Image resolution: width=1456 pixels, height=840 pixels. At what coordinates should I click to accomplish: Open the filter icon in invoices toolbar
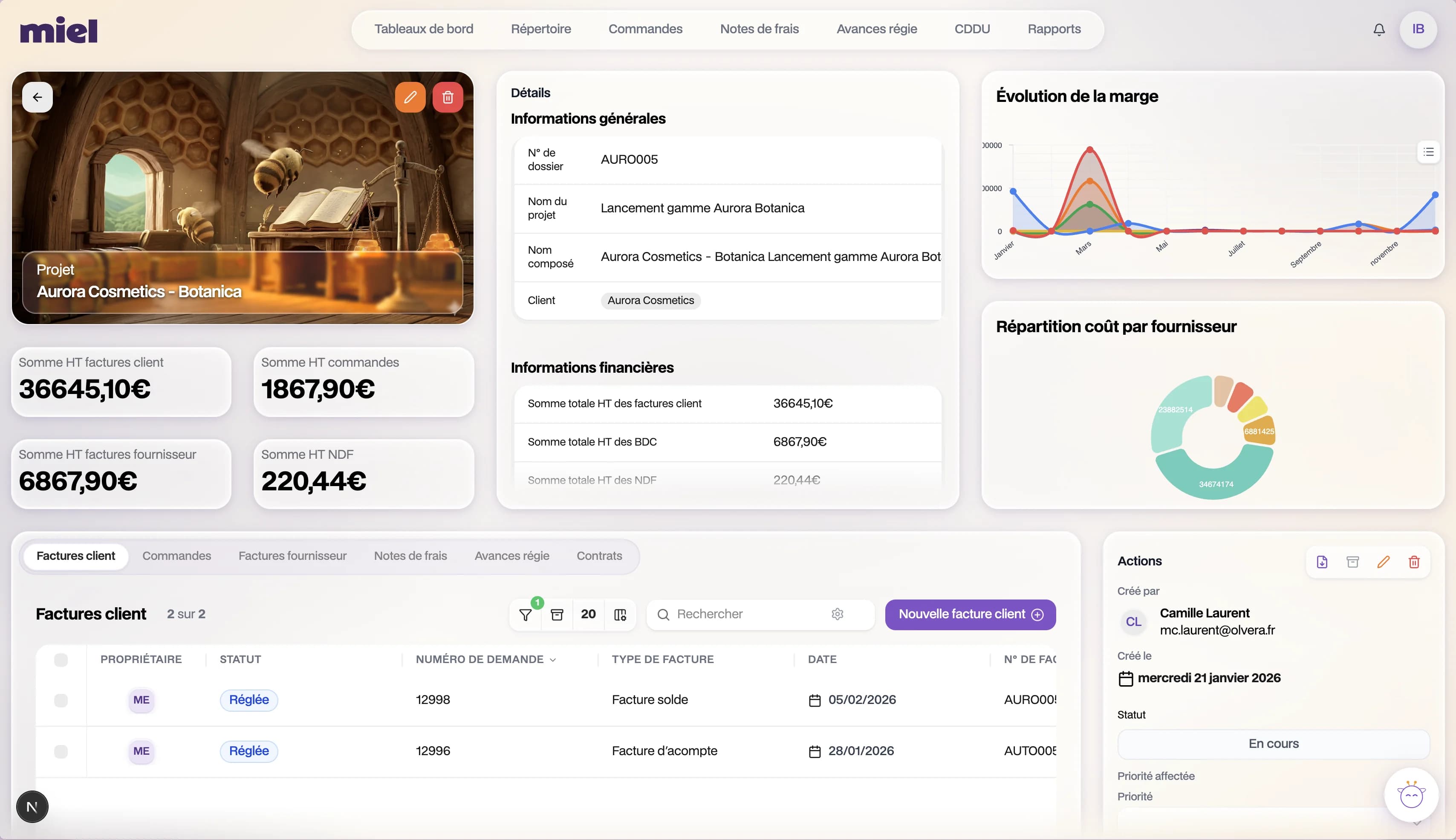(525, 614)
